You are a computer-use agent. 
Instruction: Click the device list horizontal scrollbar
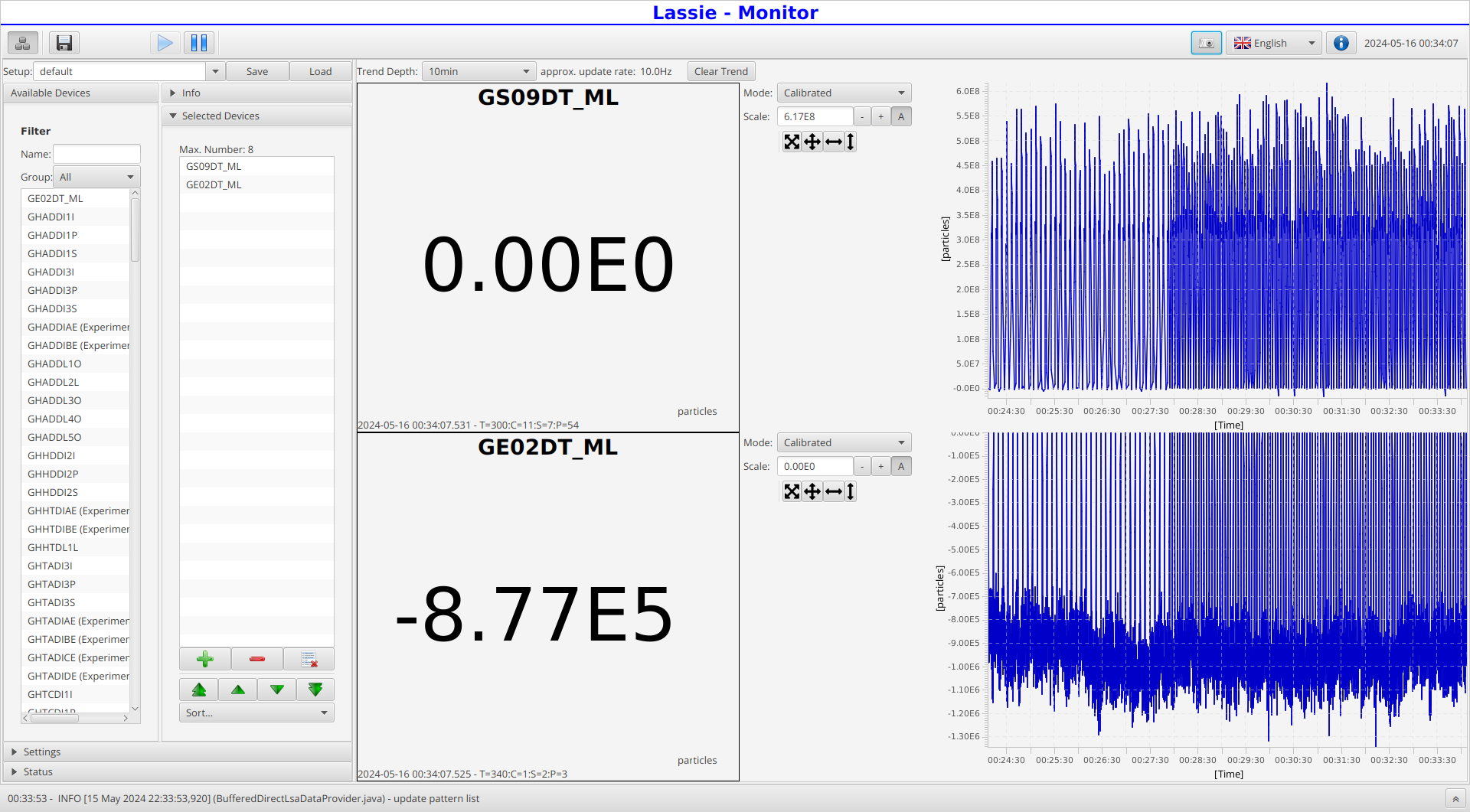pos(53,718)
